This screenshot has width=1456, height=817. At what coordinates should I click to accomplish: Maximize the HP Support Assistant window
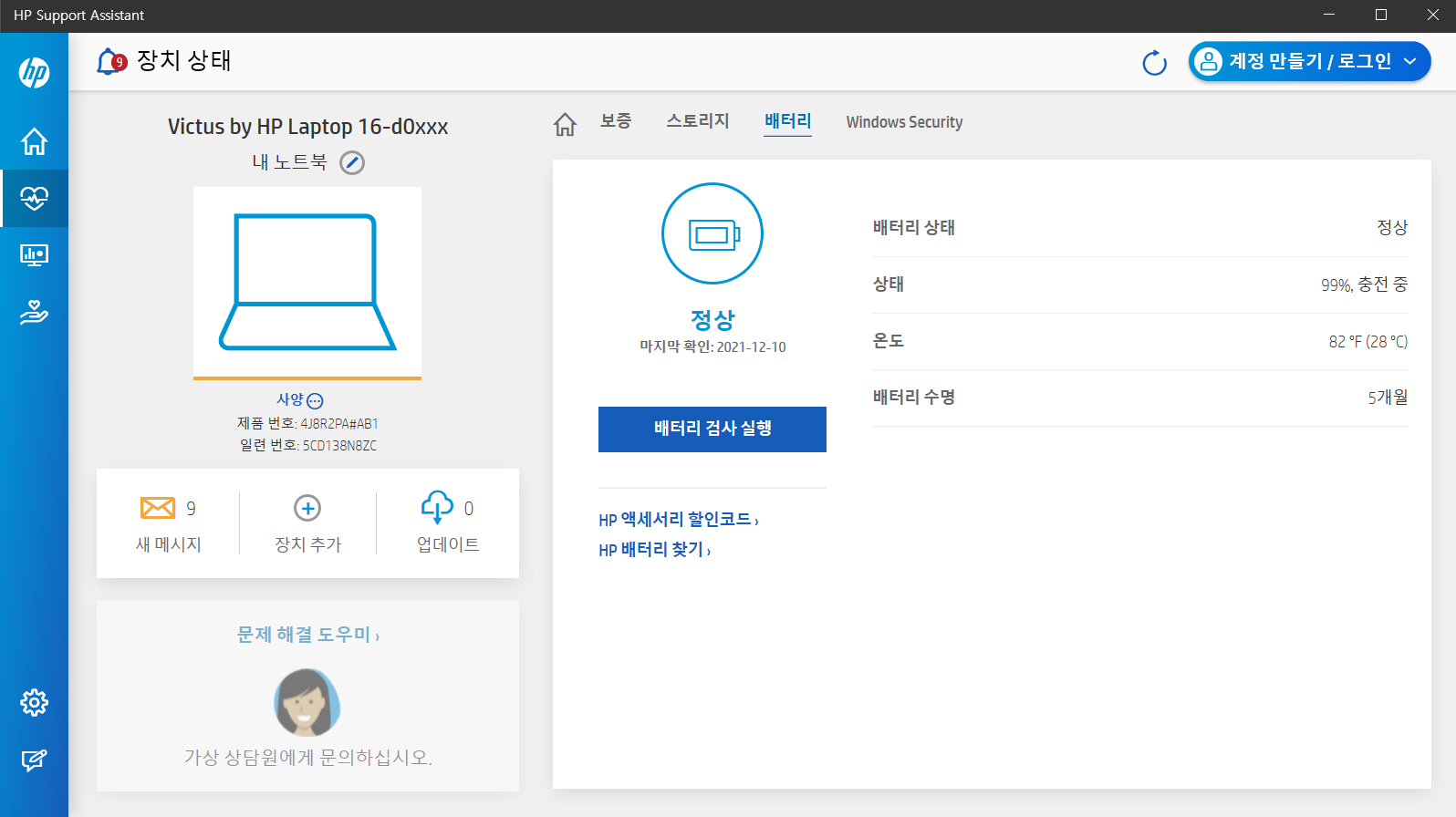pos(1381,15)
